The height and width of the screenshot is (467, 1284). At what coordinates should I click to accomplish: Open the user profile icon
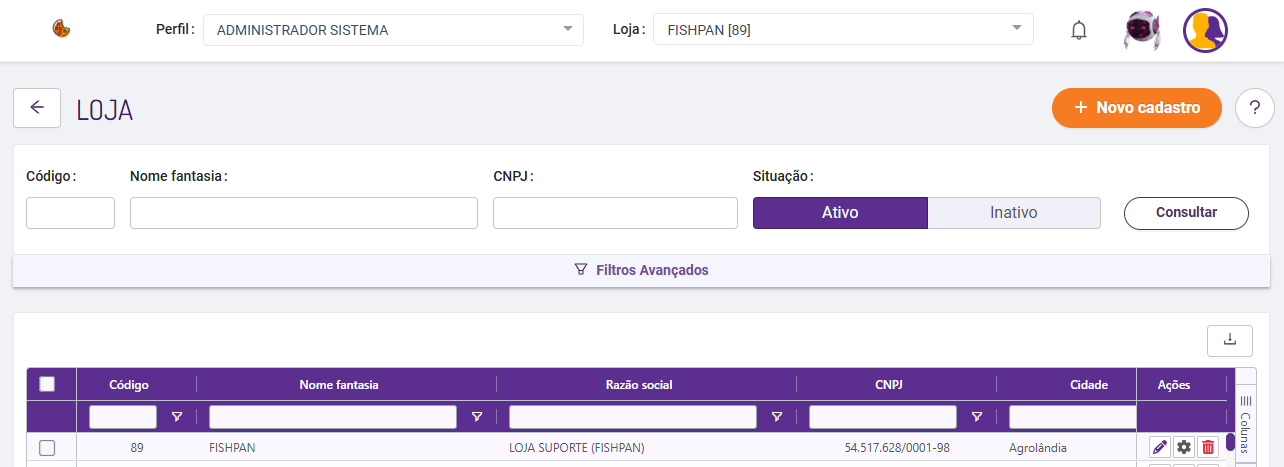click(x=1205, y=30)
